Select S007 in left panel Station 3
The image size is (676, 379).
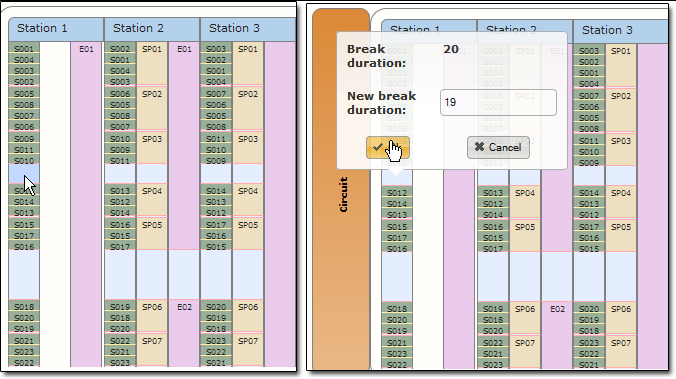[216, 94]
